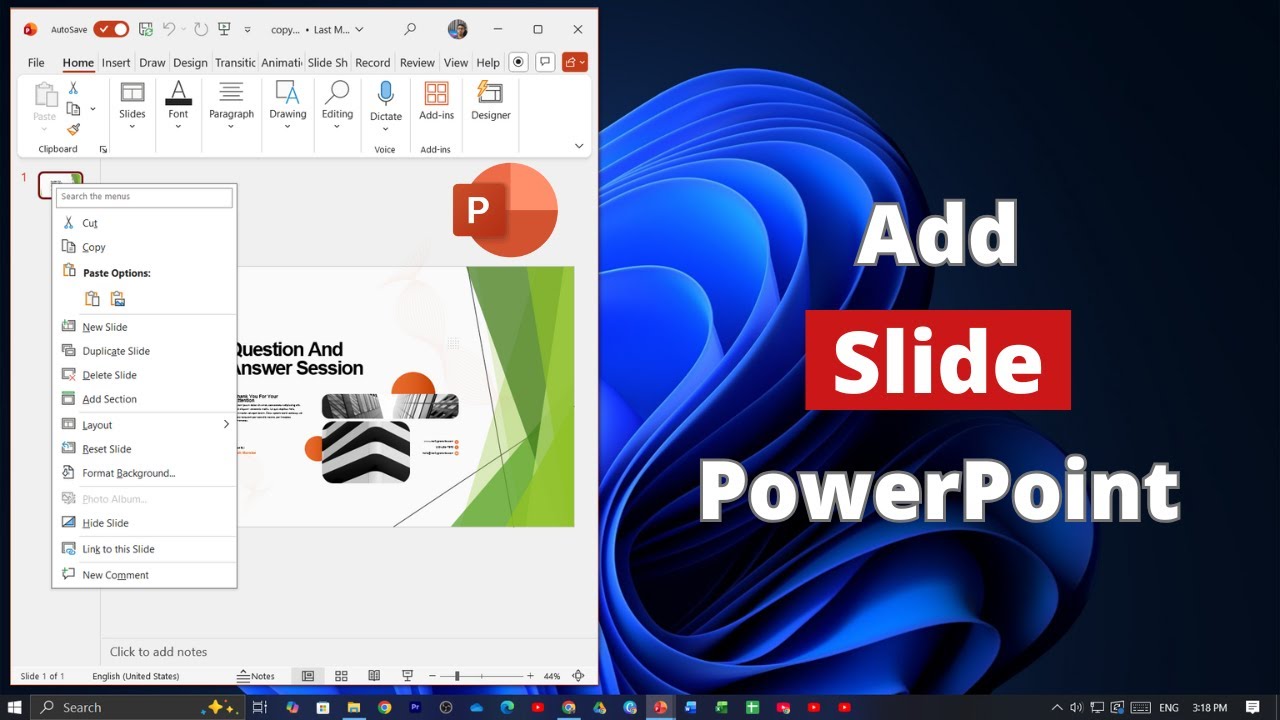Click the search magnifier in title bar
Image resolution: width=1280 pixels, height=720 pixels.
(x=410, y=29)
